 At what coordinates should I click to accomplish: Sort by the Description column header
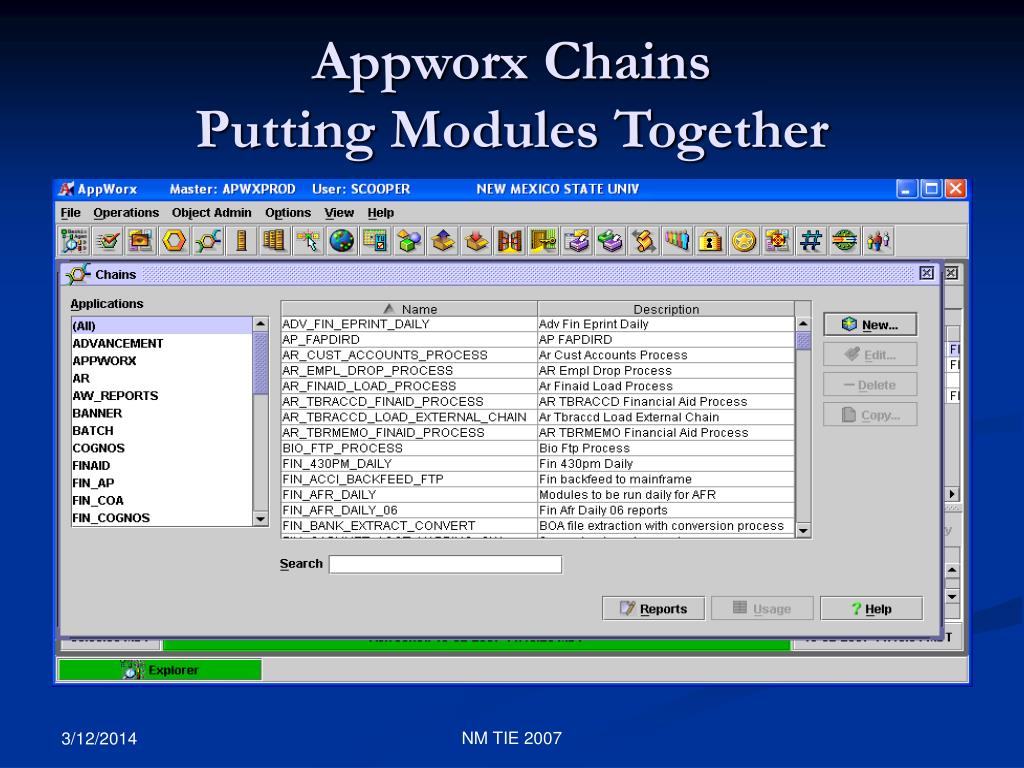tap(666, 309)
